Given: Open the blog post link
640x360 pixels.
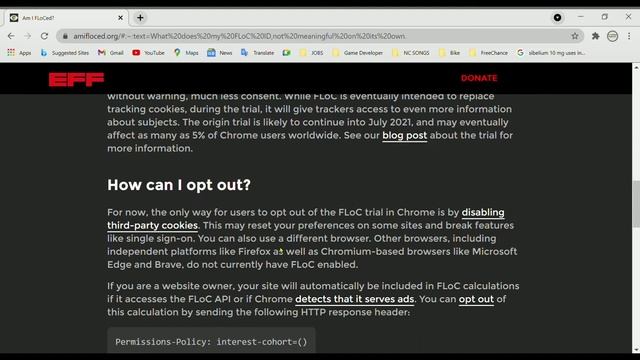Looking at the screenshot, I should [x=404, y=136].
